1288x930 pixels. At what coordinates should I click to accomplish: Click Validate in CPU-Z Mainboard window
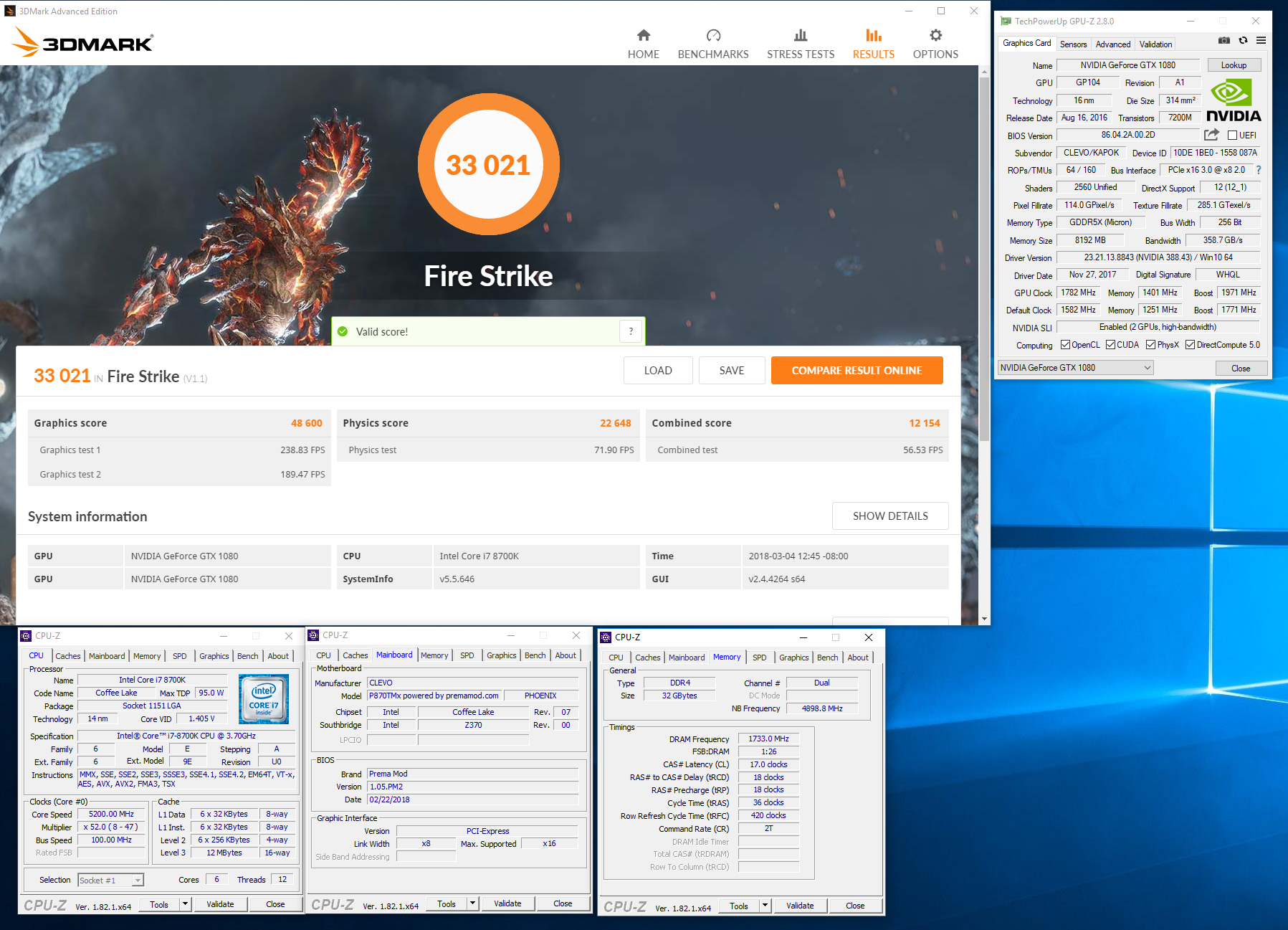(x=507, y=903)
